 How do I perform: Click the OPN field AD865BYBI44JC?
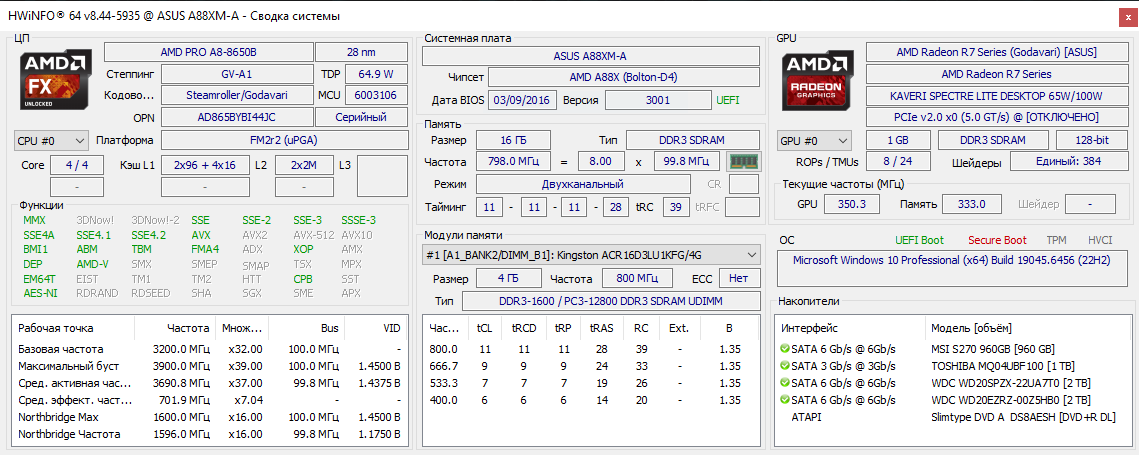point(236,117)
